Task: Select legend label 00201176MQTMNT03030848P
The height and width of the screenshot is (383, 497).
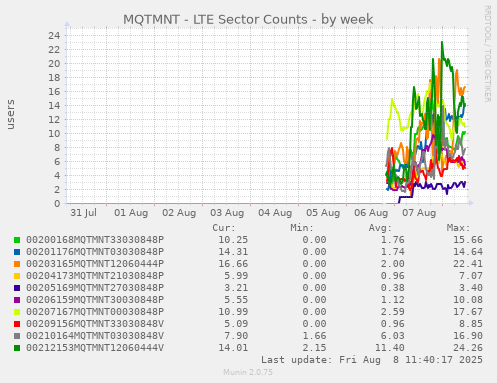Action: coord(95,252)
